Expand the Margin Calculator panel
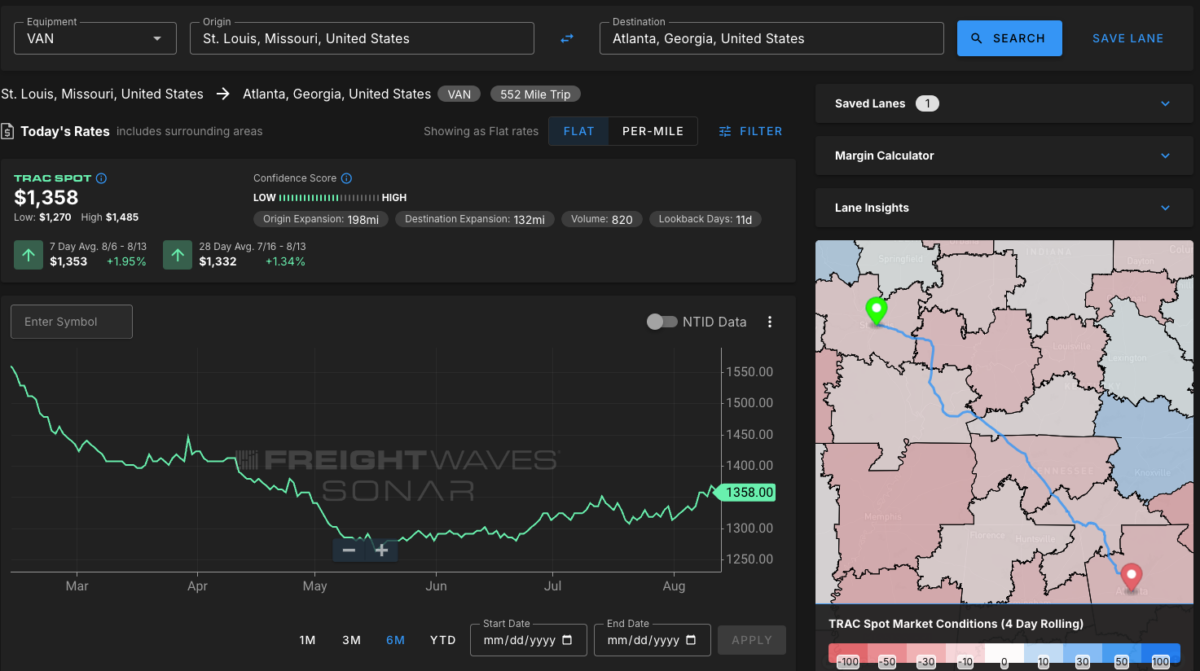This screenshot has width=1200, height=671. (x=1003, y=156)
